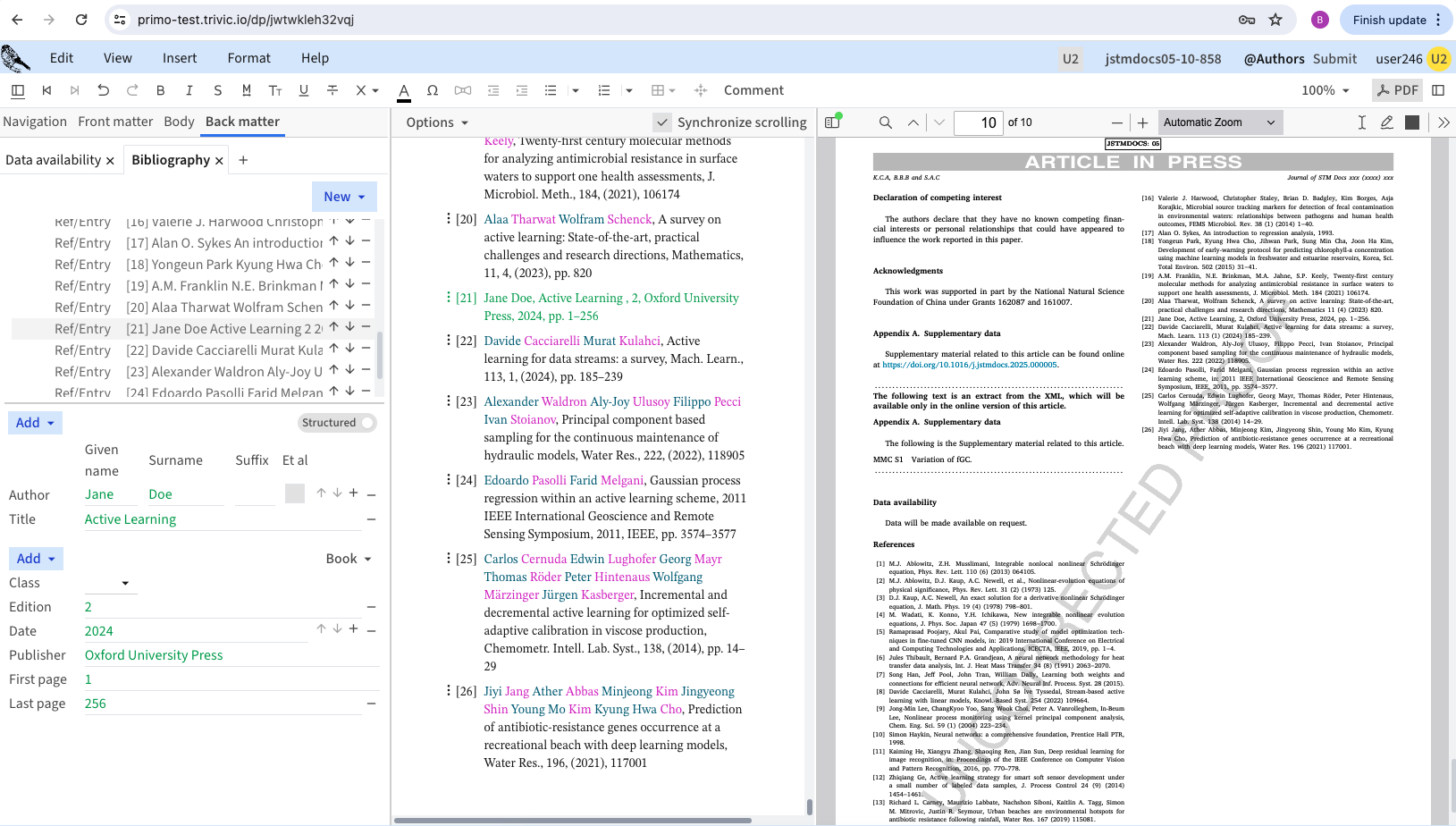Image resolution: width=1456 pixels, height=826 pixels.
Task: Open the Book reference type dropdown
Action: pyautogui.click(x=349, y=559)
